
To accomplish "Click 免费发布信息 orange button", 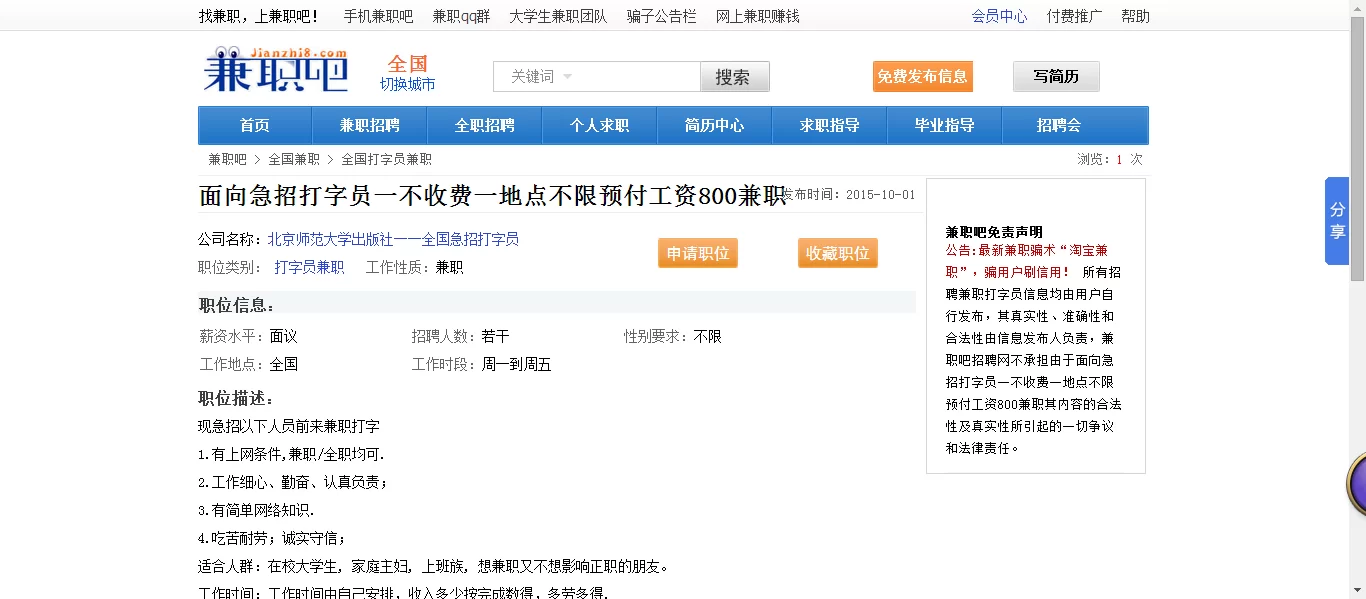I will tap(922, 77).
